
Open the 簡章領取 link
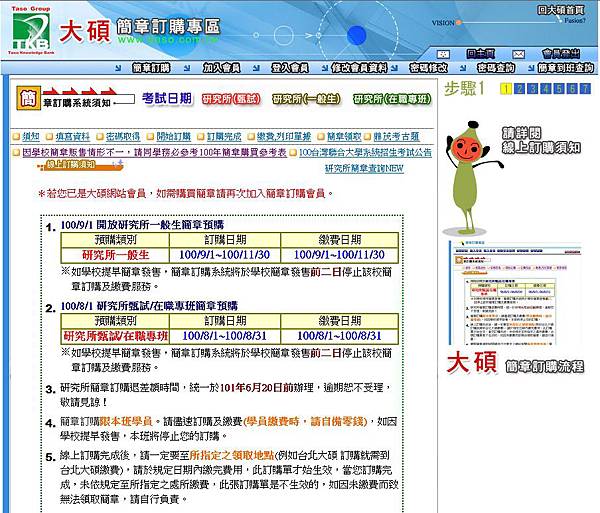(344, 137)
